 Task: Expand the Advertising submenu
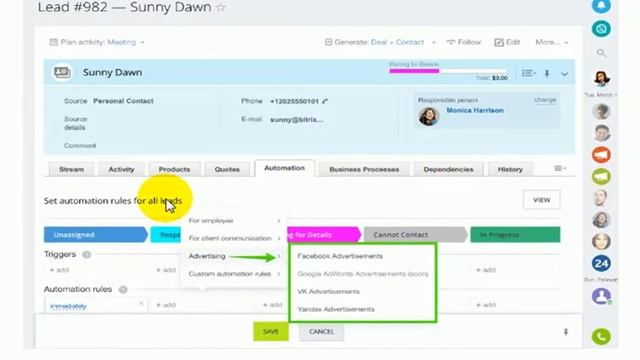[234, 256]
